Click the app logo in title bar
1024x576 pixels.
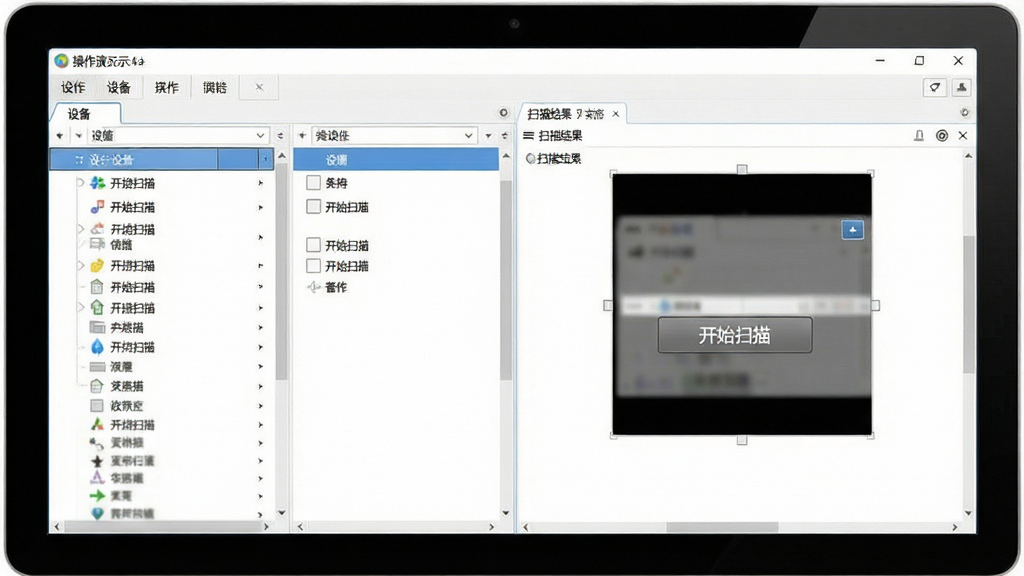(61, 61)
